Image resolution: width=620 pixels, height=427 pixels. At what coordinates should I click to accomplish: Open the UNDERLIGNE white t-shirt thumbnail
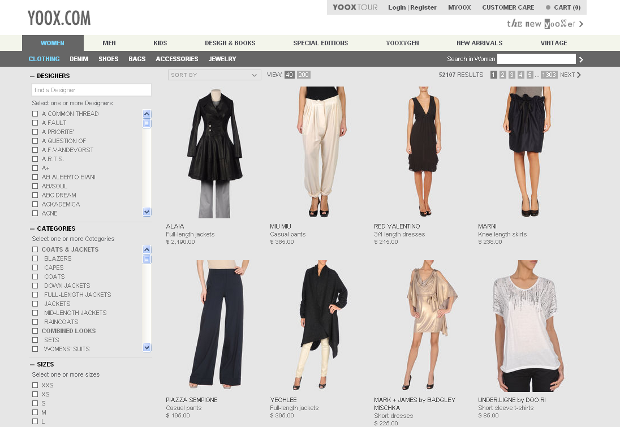pyautogui.click(x=529, y=326)
